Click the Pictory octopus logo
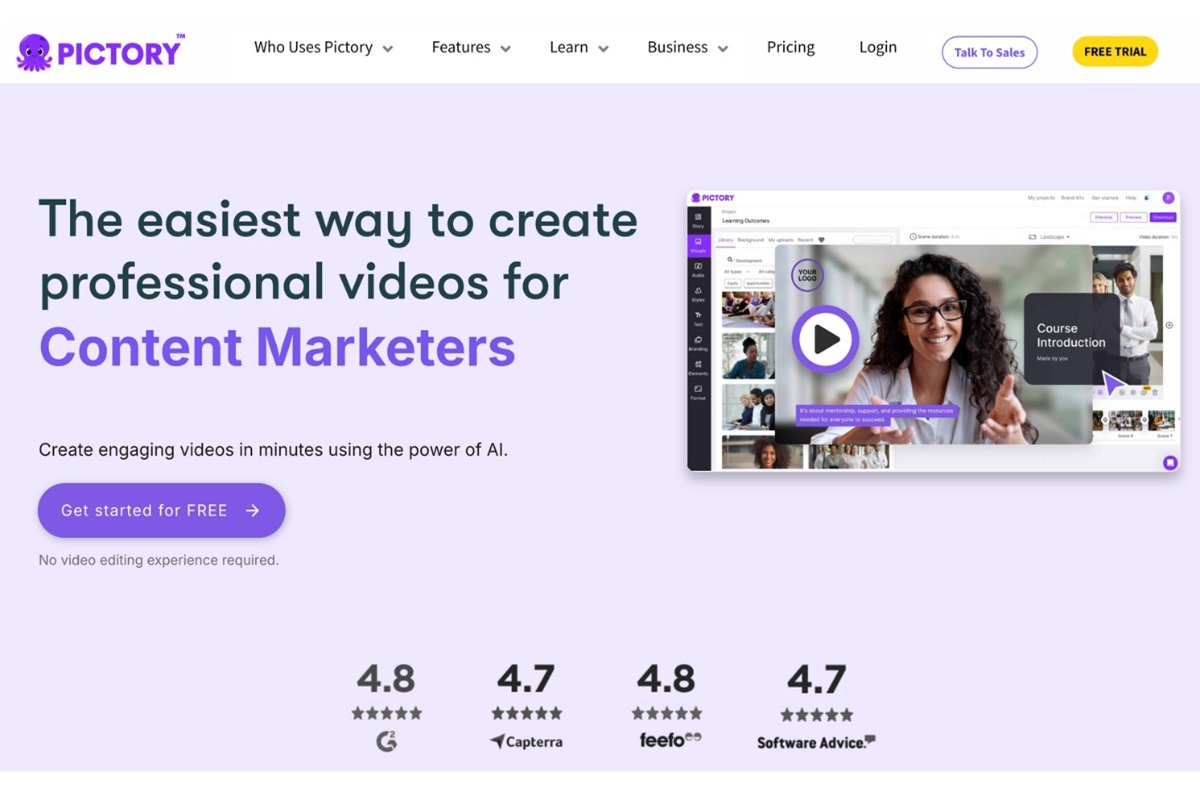 pos(33,48)
